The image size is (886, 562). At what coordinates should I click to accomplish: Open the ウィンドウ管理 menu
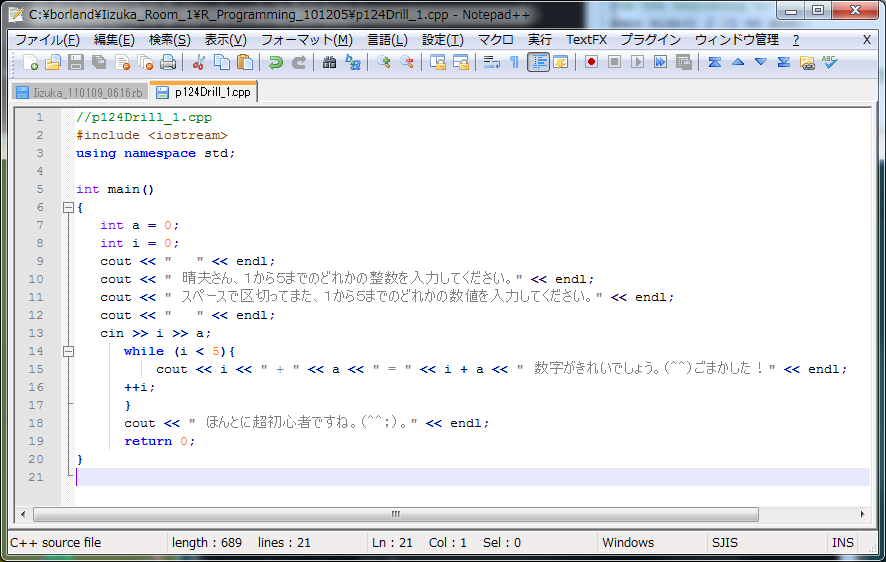coord(737,40)
